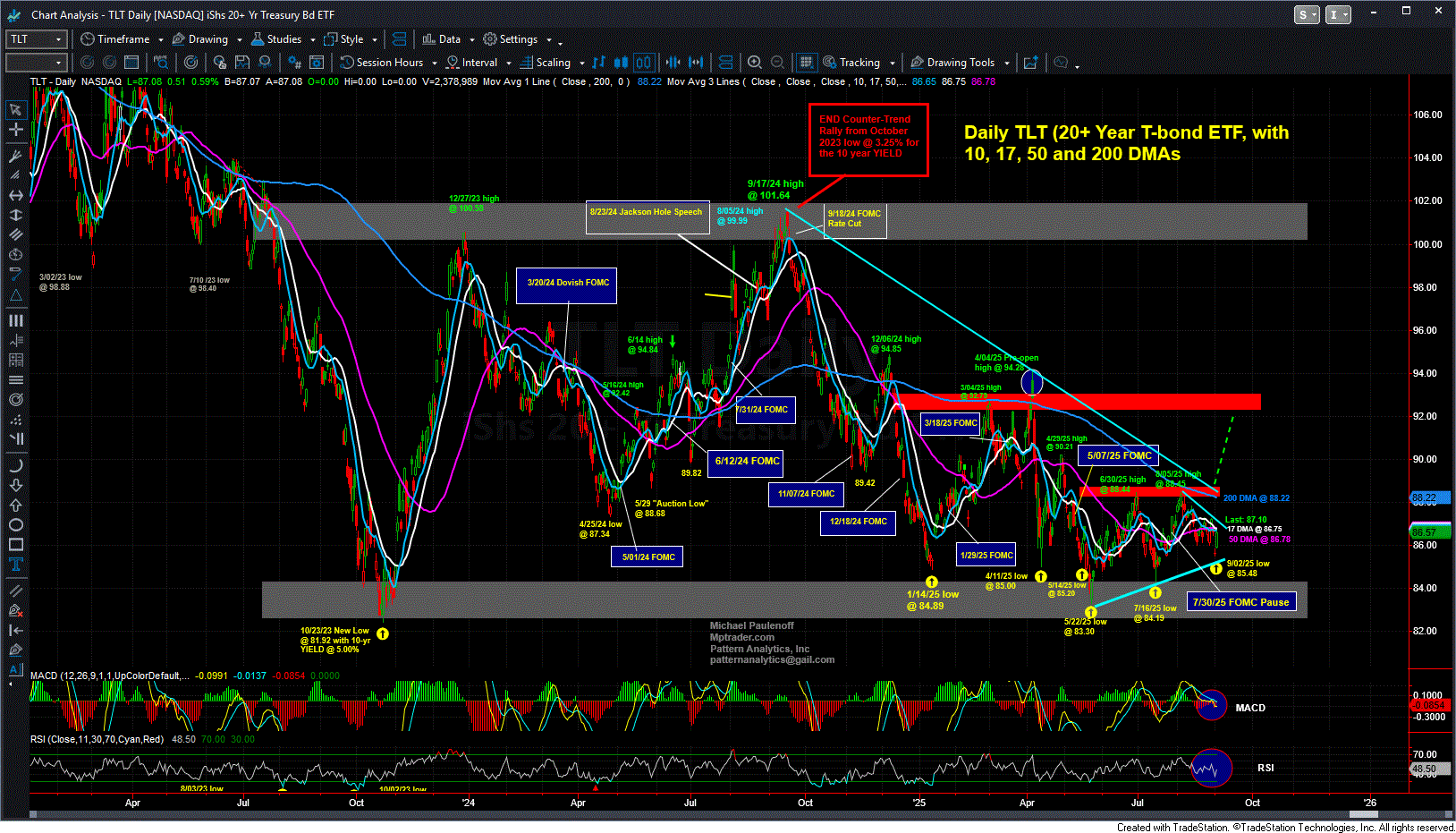The width and height of the screenshot is (1456, 833).
Task: Click the zoom in magnifier icon
Action: tap(755, 63)
